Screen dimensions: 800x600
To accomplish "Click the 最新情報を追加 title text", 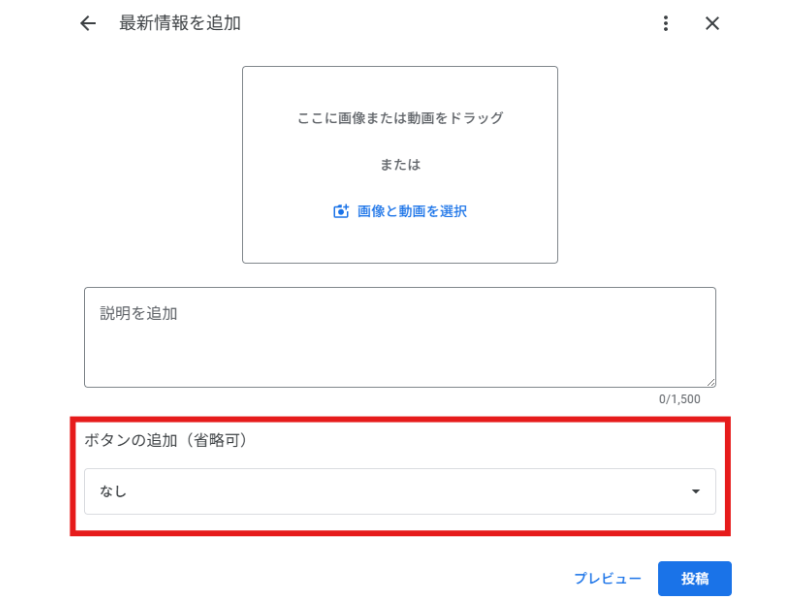I will pyautogui.click(x=180, y=23).
